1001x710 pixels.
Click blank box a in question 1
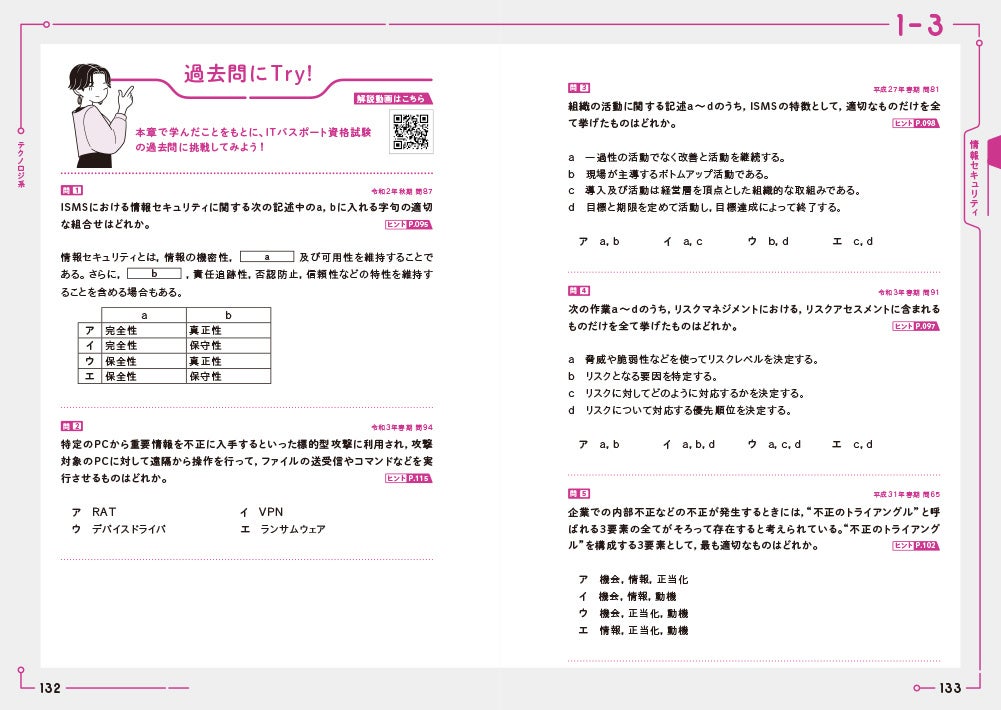(267, 257)
